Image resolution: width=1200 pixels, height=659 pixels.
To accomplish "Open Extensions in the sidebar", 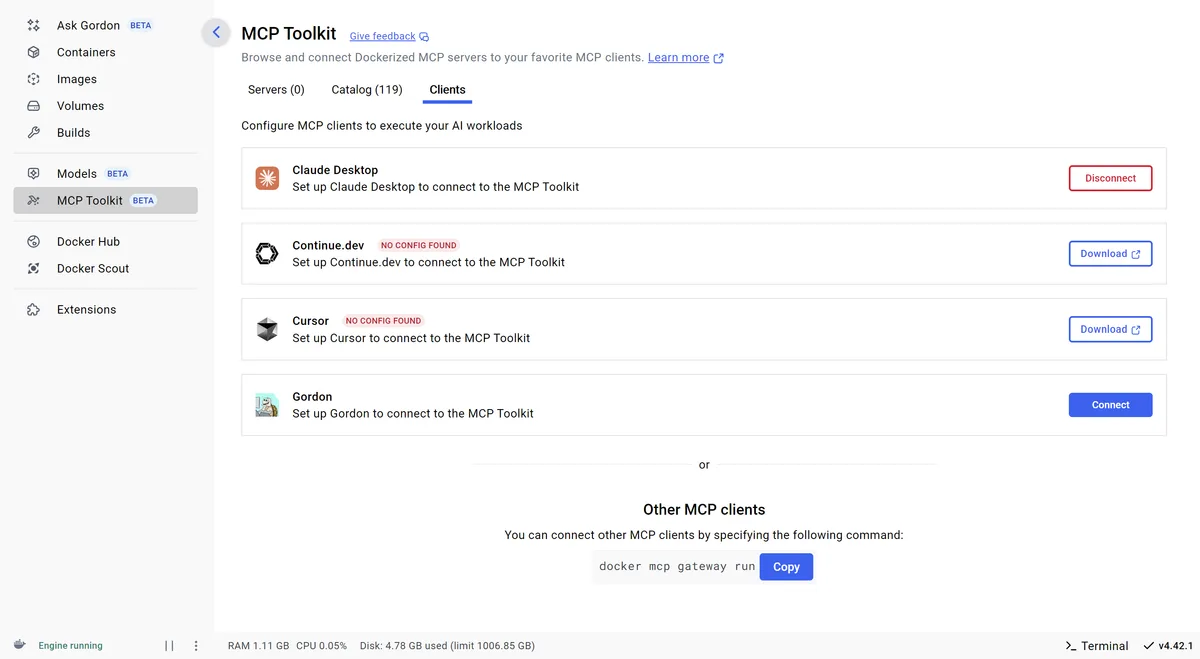I will 105,310.
